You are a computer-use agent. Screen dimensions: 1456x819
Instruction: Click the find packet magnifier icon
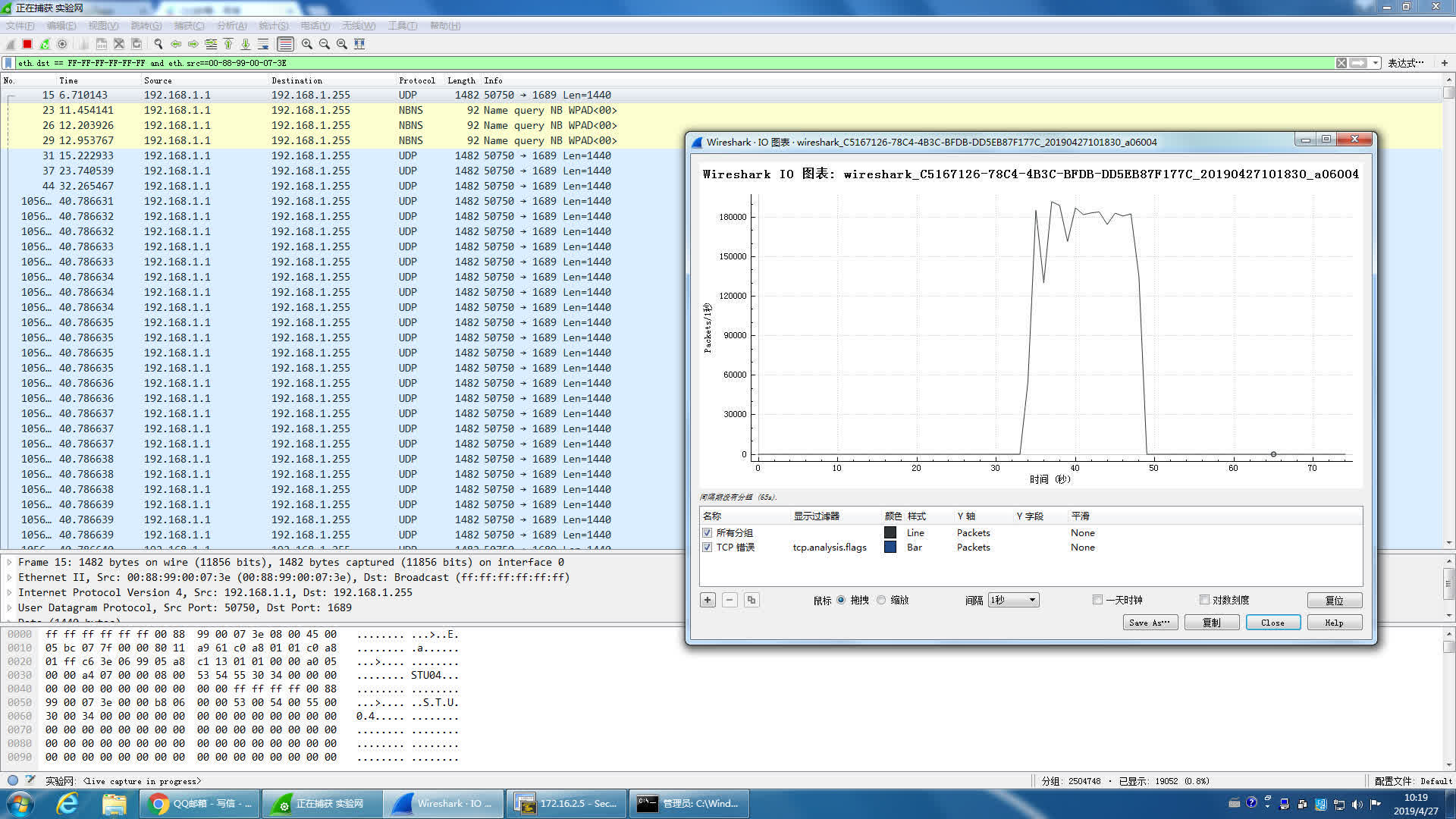pyautogui.click(x=158, y=44)
